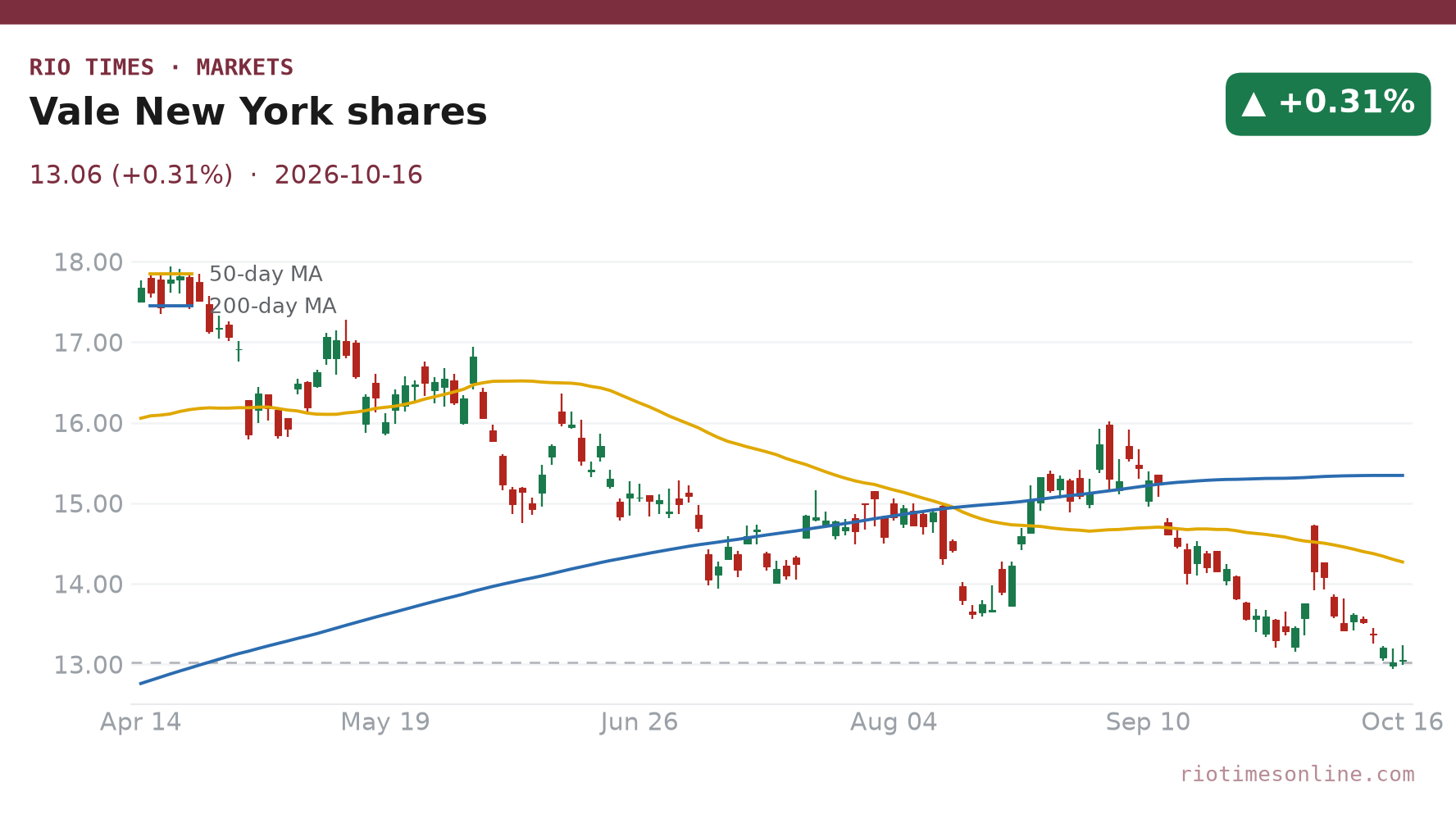The width and height of the screenshot is (1456, 819).
Task: Click the Aug 04 x-axis date
Action: pos(894,722)
